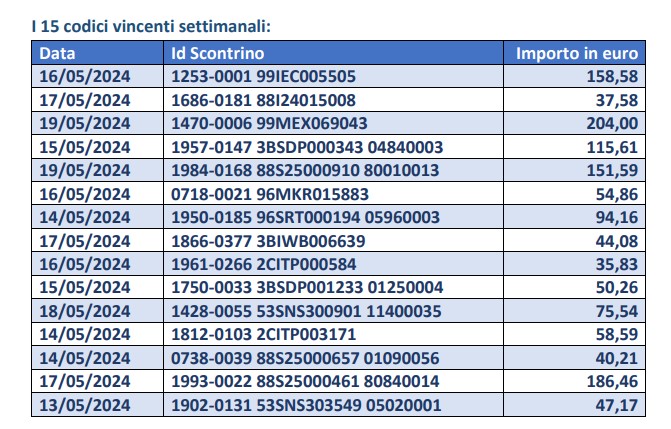The height and width of the screenshot is (429, 671).
Task: Click the 13/05/2024 date cell
Action: [98, 405]
